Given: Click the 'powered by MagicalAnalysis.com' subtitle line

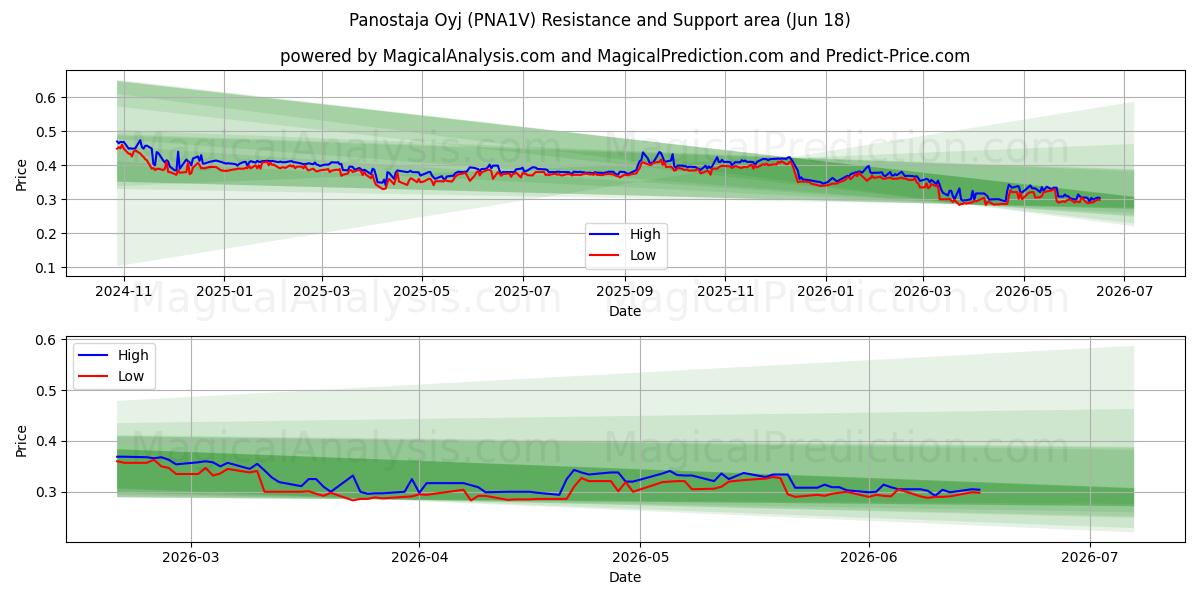Looking at the screenshot, I should [x=625, y=56].
